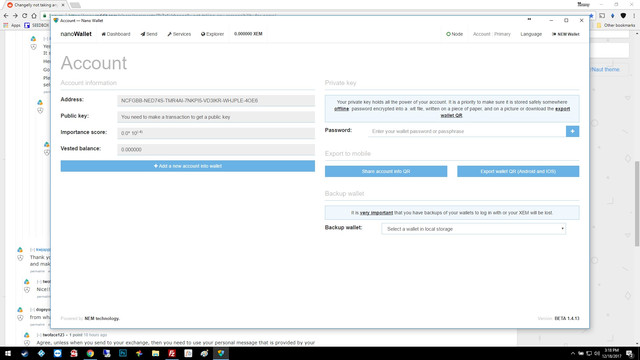Click the Windows Start button
This screenshot has width=640, height=360.
tap(8, 353)
